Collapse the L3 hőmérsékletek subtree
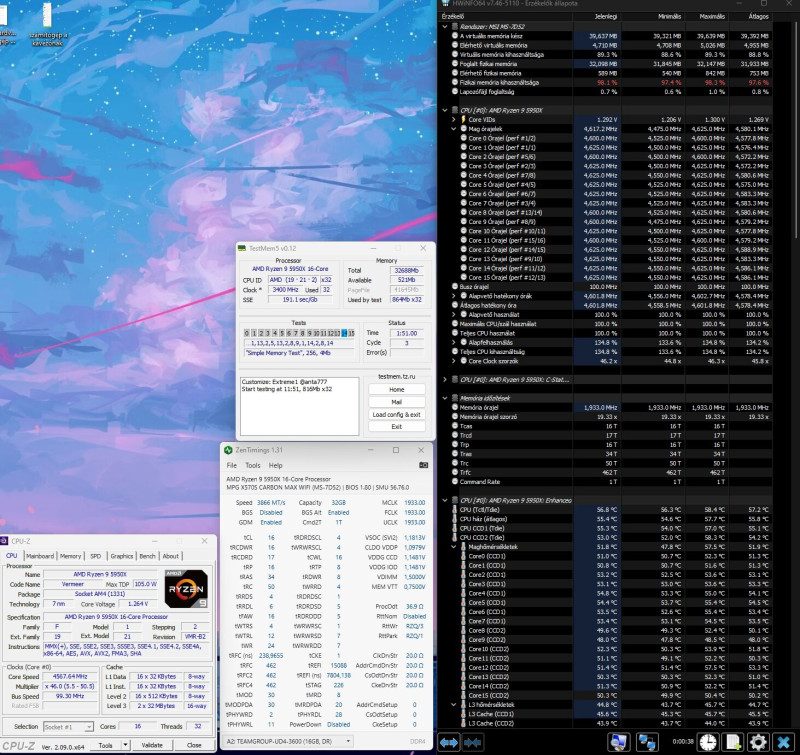The width and height of the screenshot is (800, 755). pos(454,704)
